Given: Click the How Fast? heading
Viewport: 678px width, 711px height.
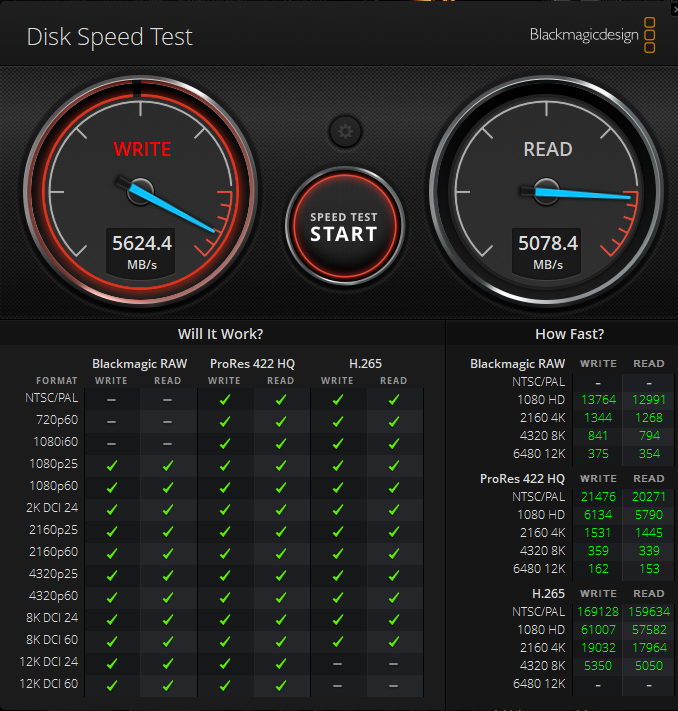Looking at the screenshot, I should pos(570,334).
